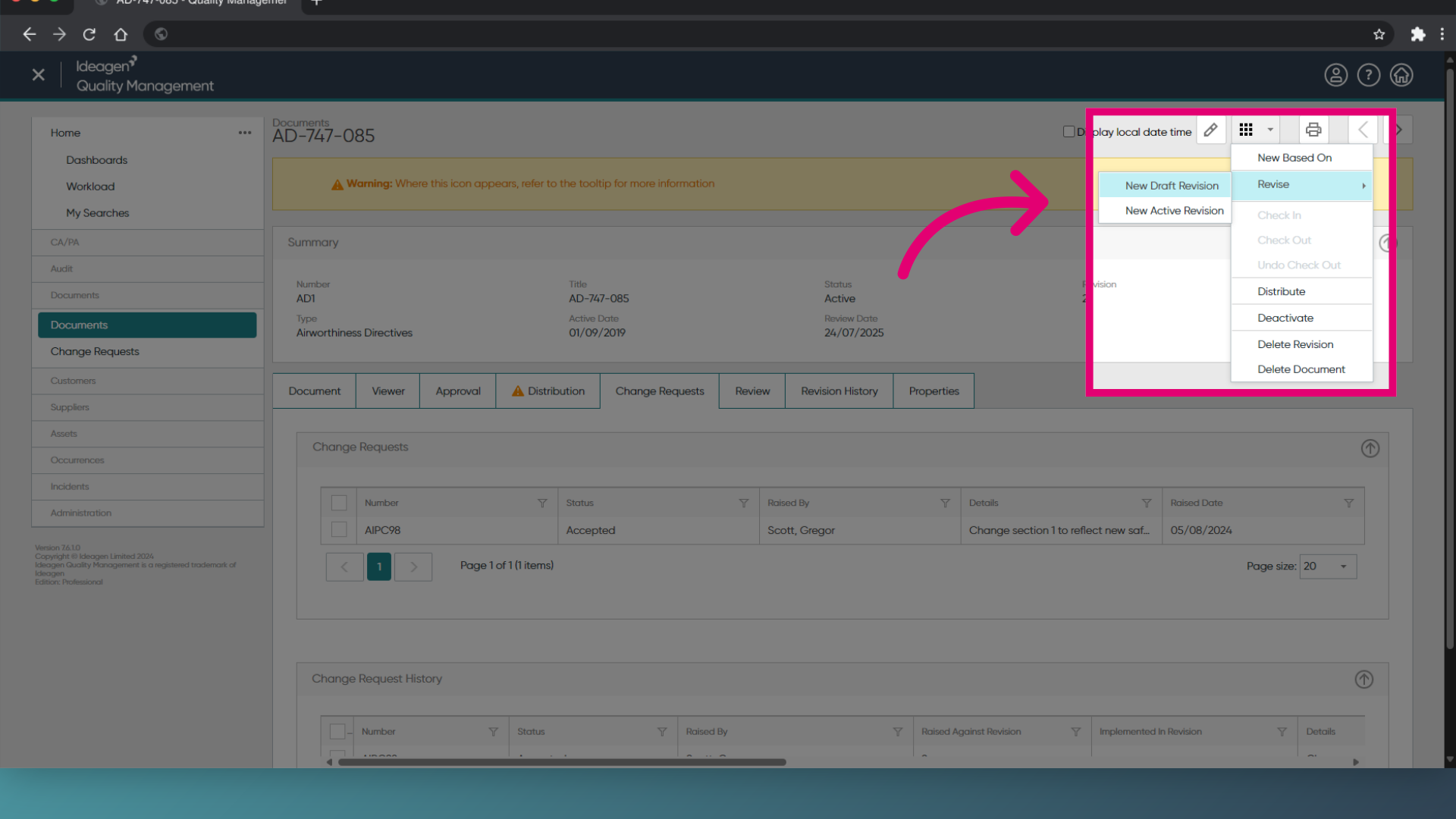Click page 1 pagination button

point(379,566)
